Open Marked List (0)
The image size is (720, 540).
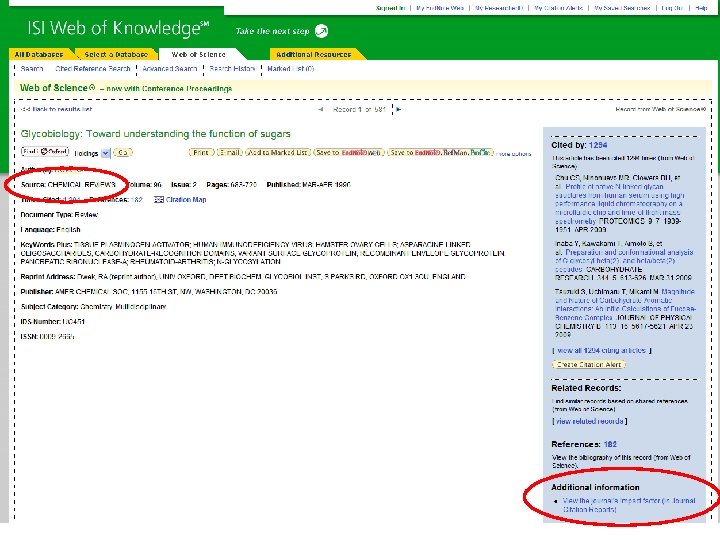(x=291, y=69)
